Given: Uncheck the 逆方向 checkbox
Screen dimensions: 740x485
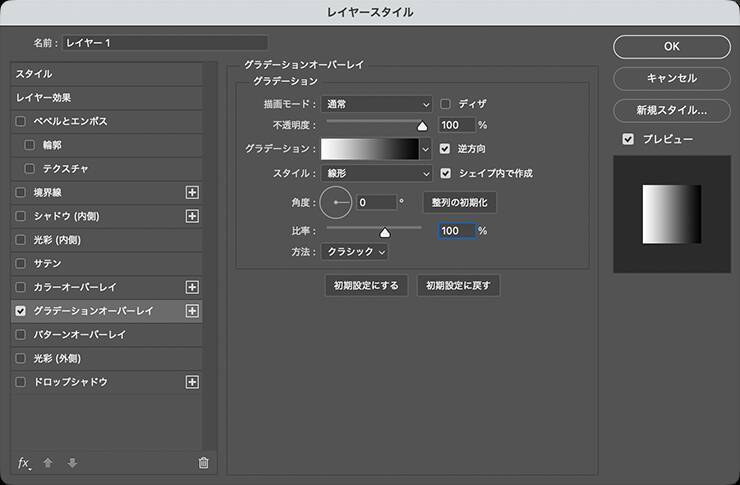Looking at the screenshot, I should pyautogui.click(x=445, y=149).
